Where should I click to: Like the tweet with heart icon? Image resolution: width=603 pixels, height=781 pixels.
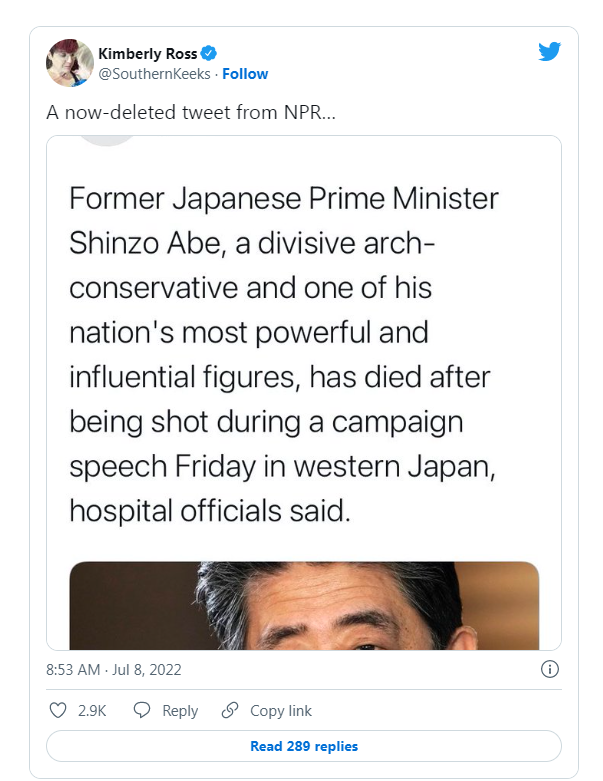(58, 710)
